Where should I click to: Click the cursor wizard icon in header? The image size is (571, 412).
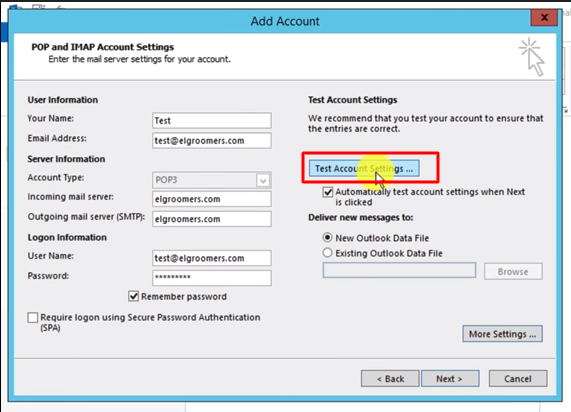coord(532,57)
